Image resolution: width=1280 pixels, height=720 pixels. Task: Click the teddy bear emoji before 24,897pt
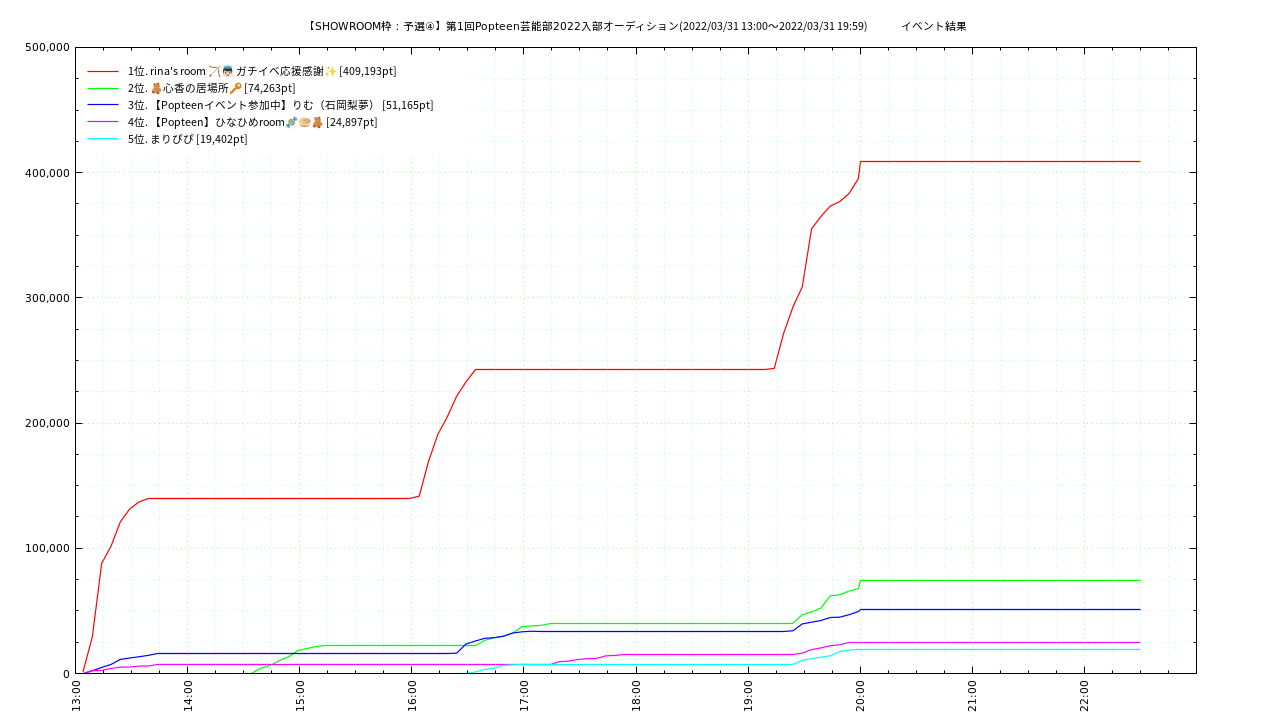pos(318,122)
